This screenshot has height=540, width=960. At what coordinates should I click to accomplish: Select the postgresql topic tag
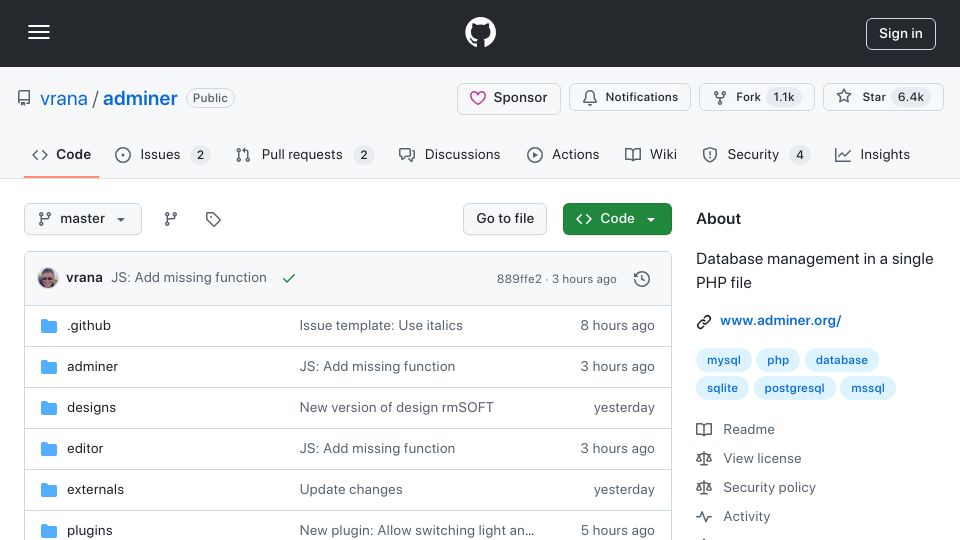[x=794, y=388]
